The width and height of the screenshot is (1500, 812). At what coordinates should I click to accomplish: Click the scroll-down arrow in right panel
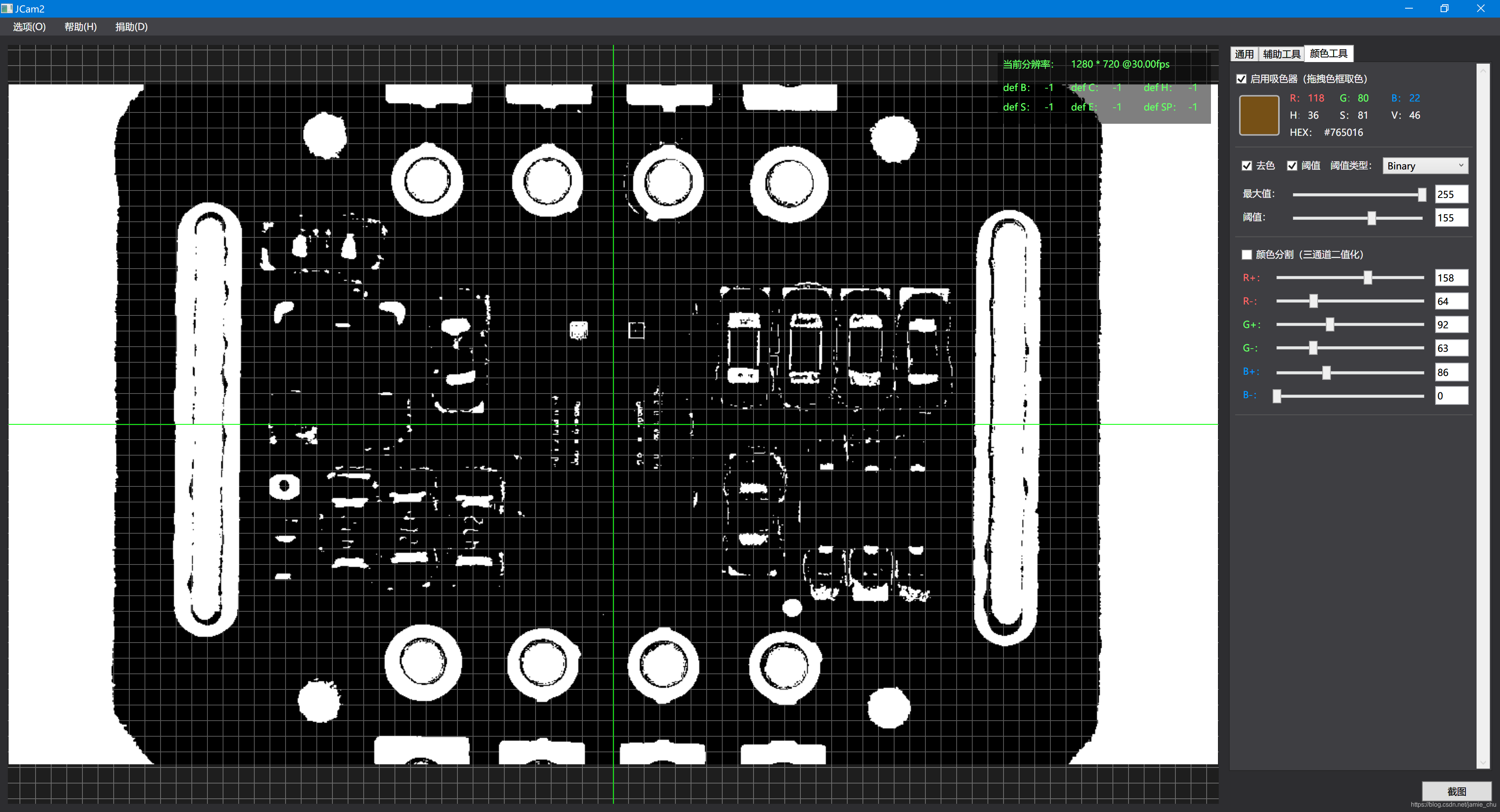[1483, 762]
